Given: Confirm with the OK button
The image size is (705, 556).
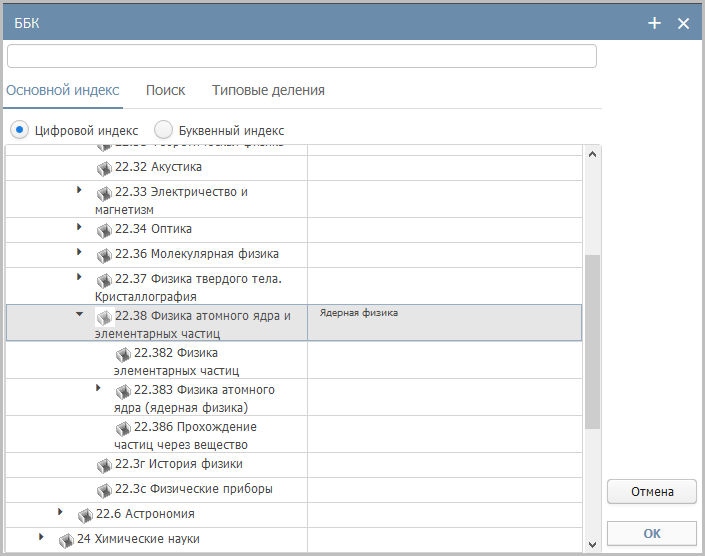Looking at the screenshot, I should (x=651, y=533).
